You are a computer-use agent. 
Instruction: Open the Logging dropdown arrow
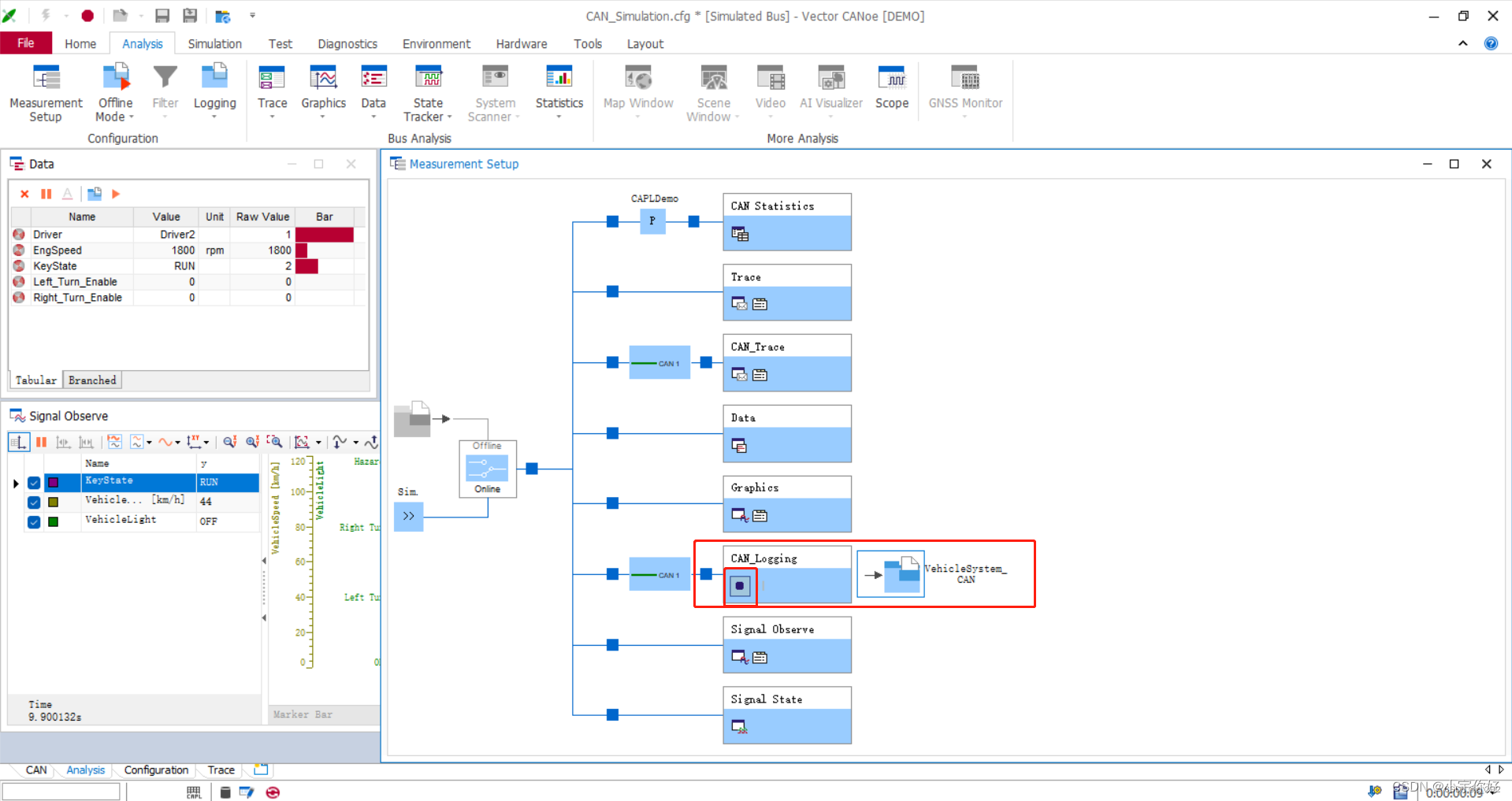214,117
